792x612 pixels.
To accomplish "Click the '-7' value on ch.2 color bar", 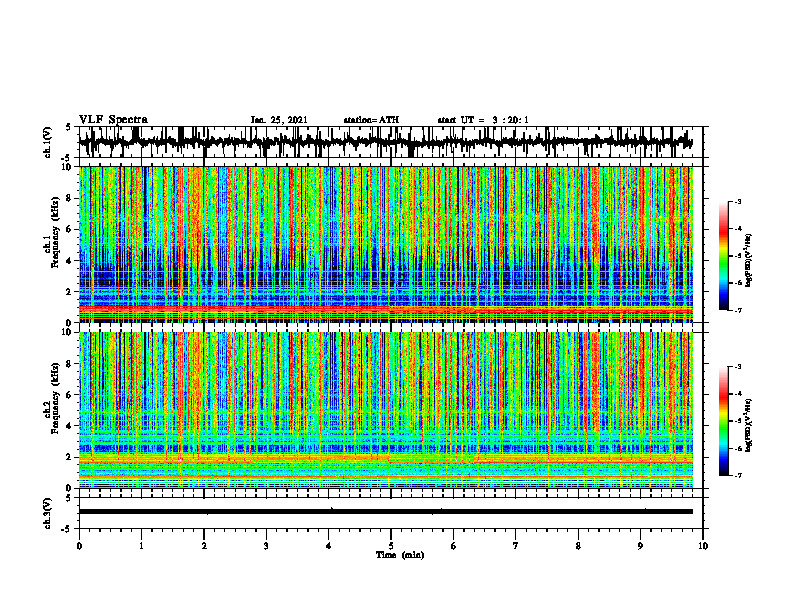I will (737, 475).
